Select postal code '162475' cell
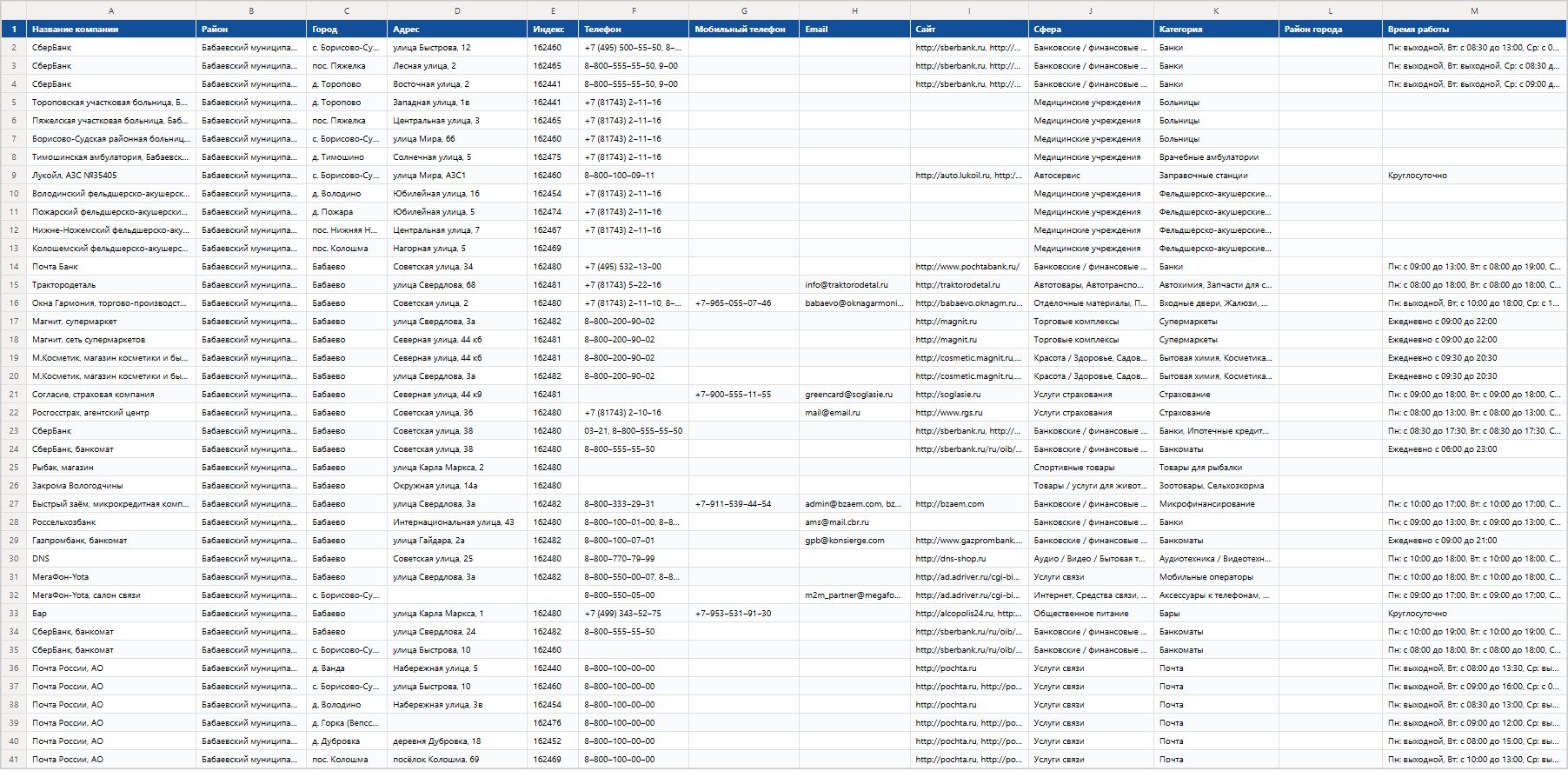This screenshot has width=1568, height=784. click(553, 157)
